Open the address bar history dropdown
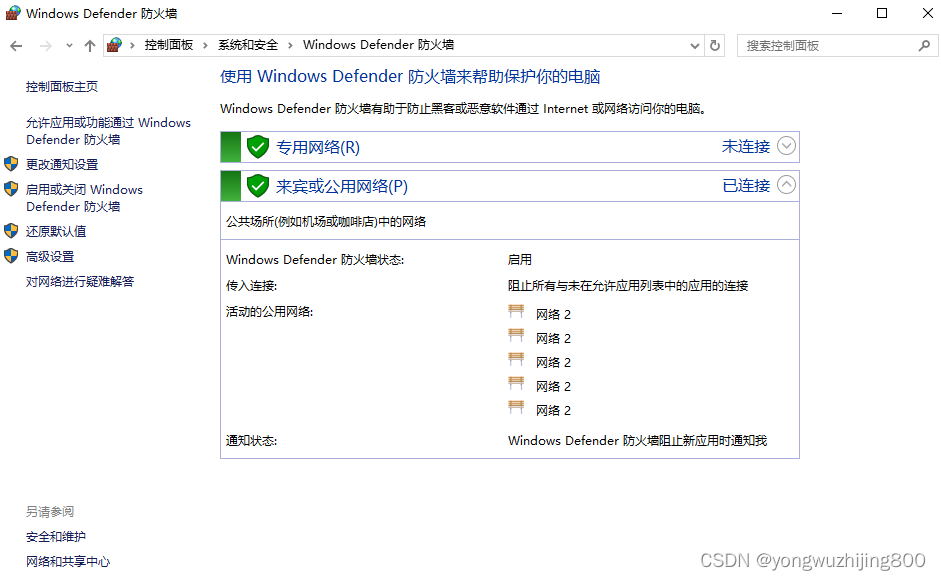 point(696,46)
